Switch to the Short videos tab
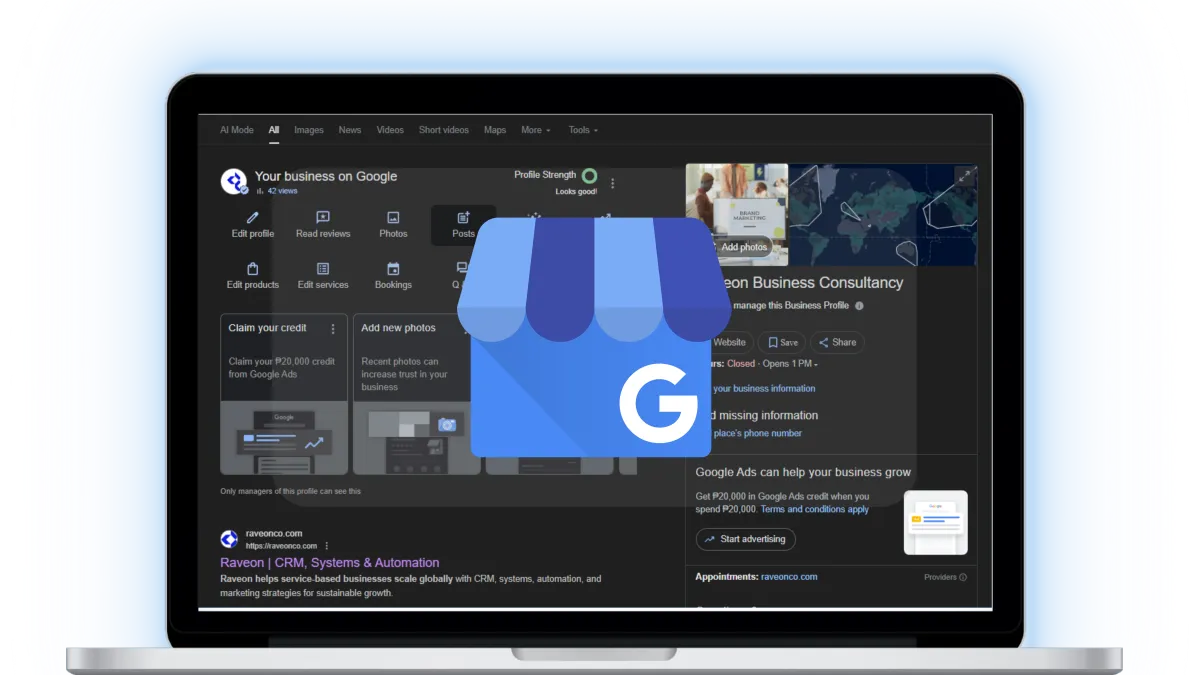Screen dimensions: 1200x675 click(444, 130)
